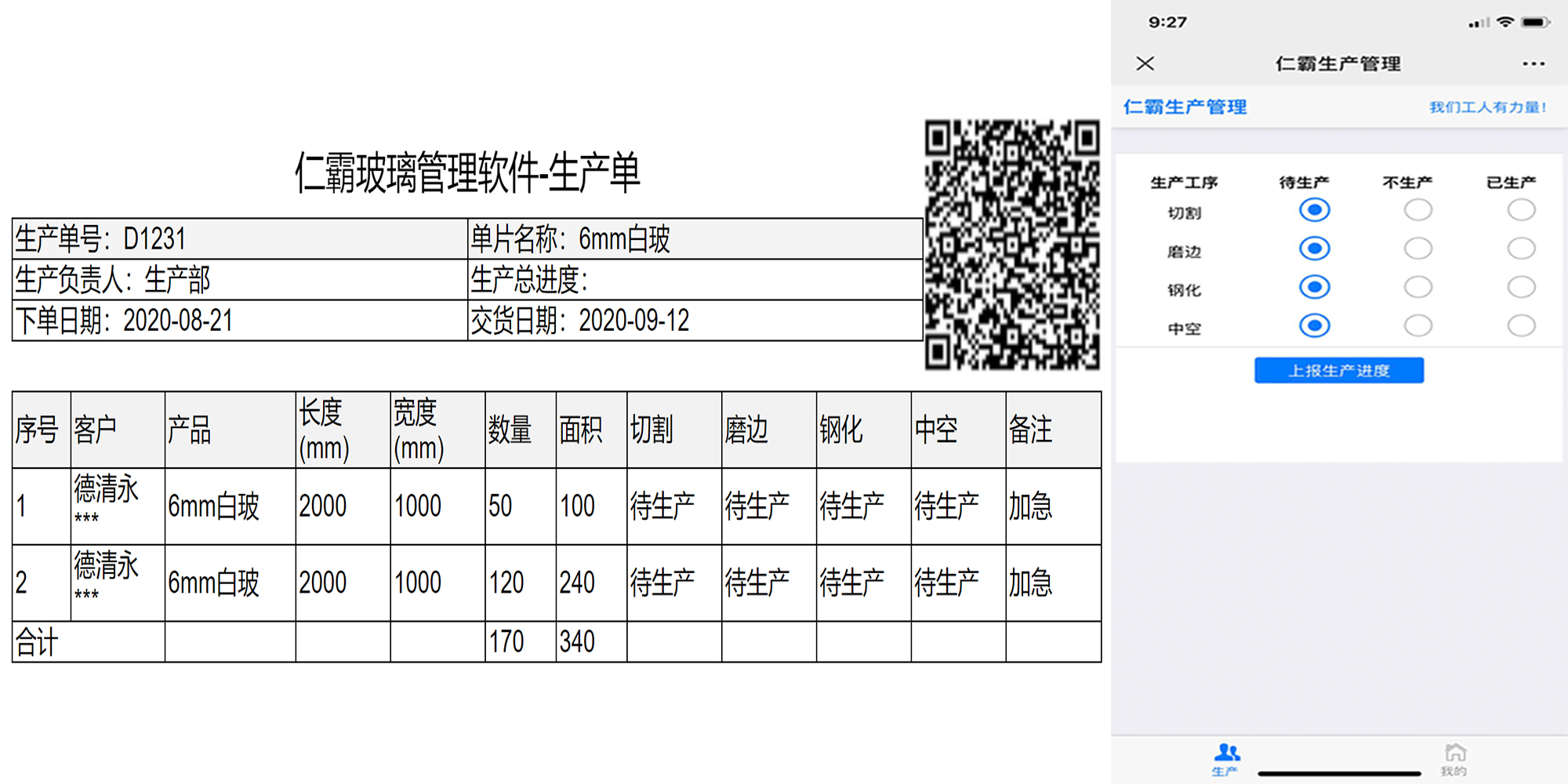
Task: Select 待生产 for 钢化
Action: pos(1315,287)
